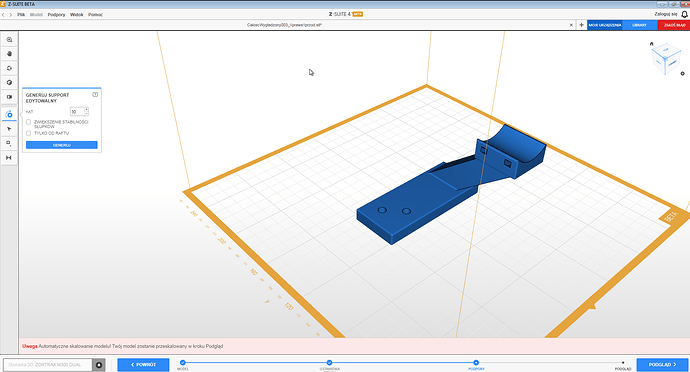Open notifications bell icon

point(684,15)
